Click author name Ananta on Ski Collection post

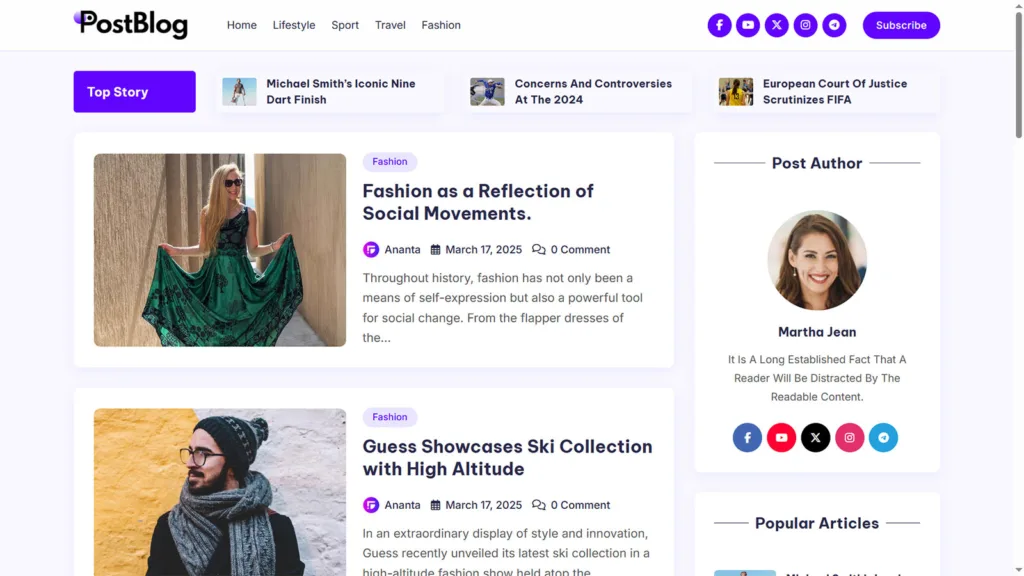(402, 505)
